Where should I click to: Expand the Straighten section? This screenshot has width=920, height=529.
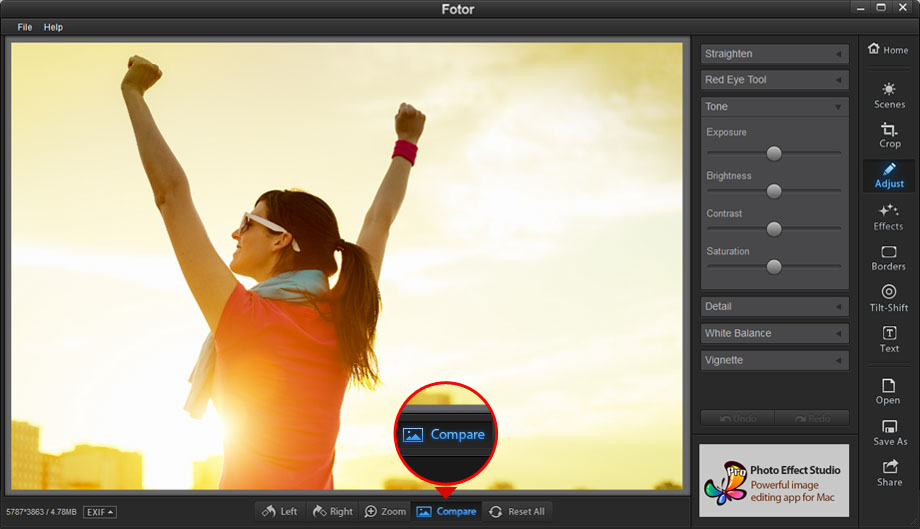tap(775, 54)
